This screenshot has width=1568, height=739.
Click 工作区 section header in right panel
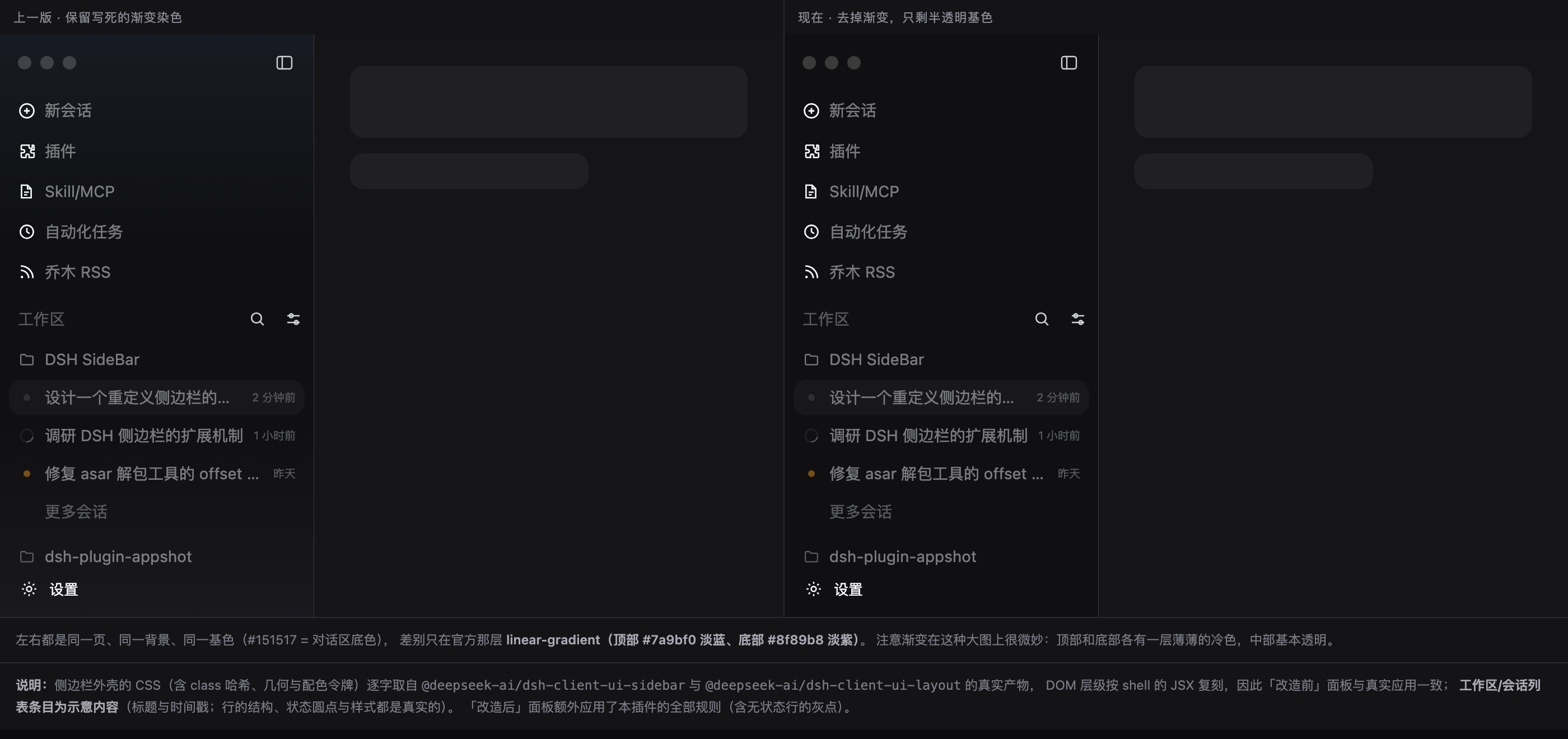tap(826, 319)
